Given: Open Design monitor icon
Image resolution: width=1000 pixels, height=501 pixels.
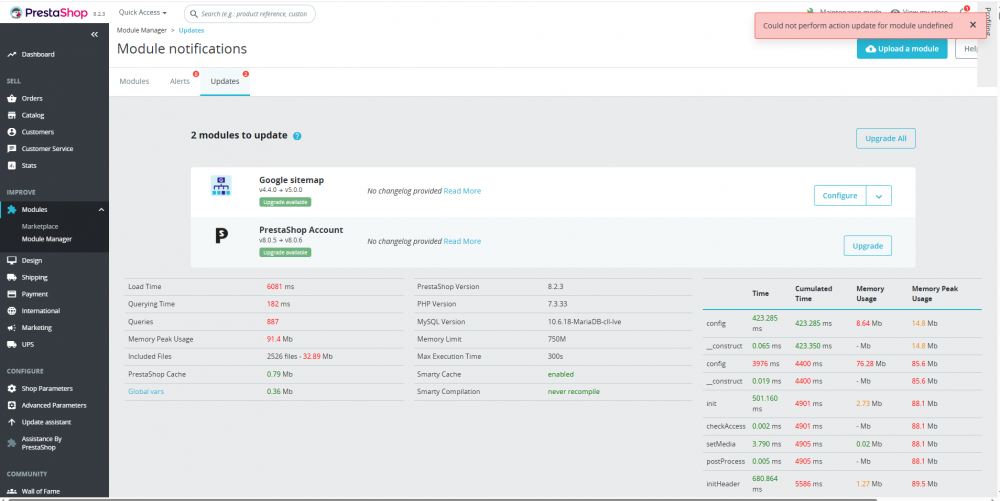Looking at the screenshot, I should pyautogui.click(x=11, y=260).
